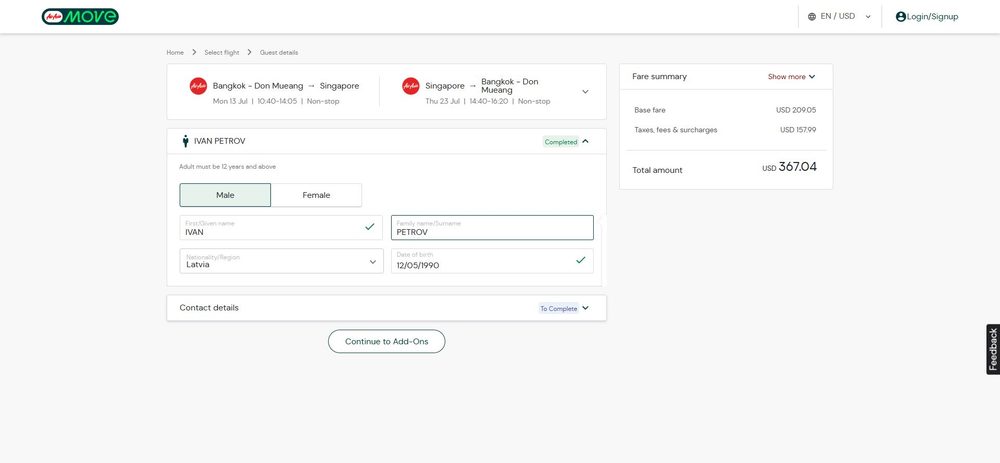Expand the Contact details section
This screenshot has width=1000, height=463.
pos(386,308)
